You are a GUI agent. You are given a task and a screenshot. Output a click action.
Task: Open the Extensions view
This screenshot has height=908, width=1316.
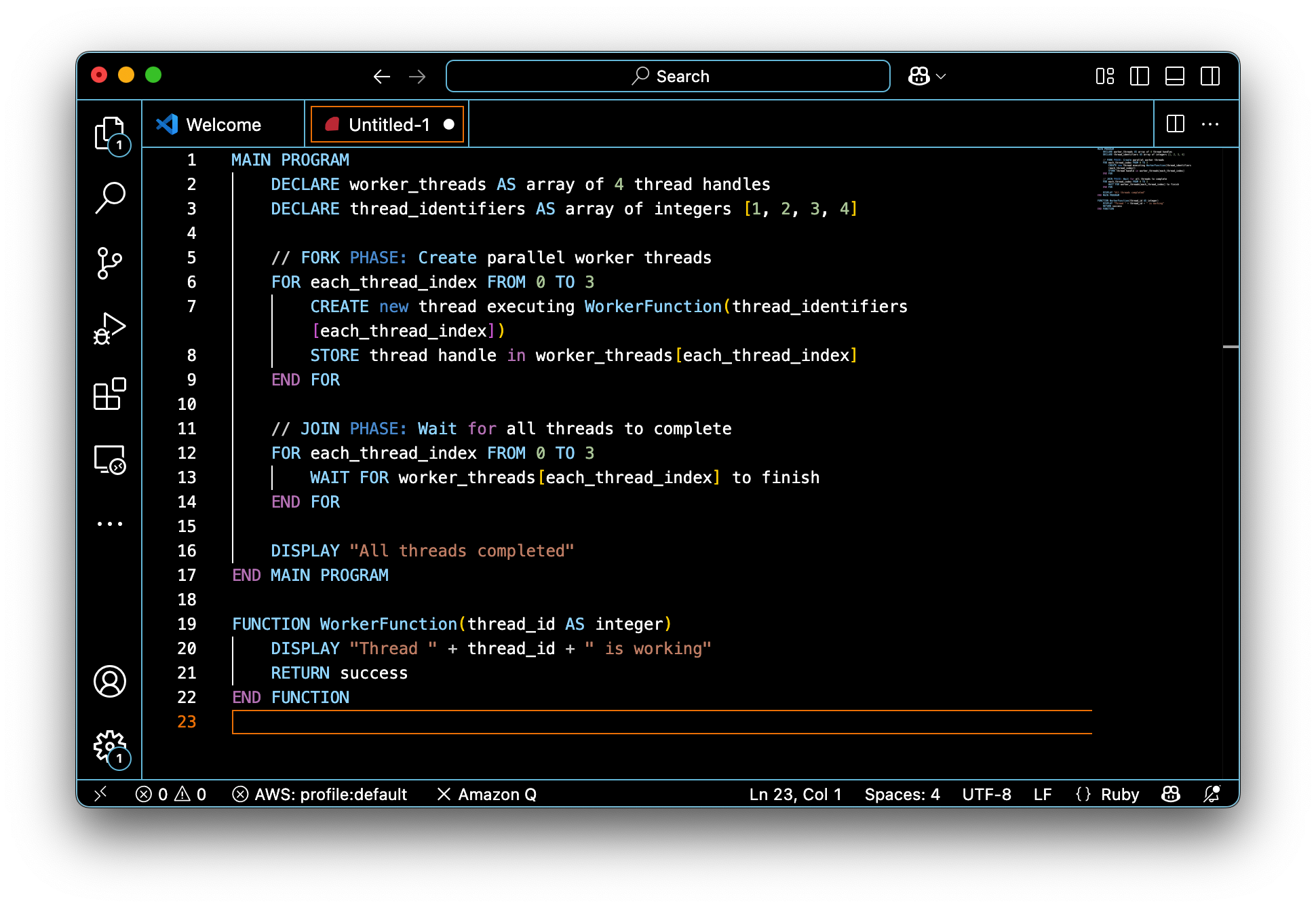pyautogui.click(x=109, y=394)
